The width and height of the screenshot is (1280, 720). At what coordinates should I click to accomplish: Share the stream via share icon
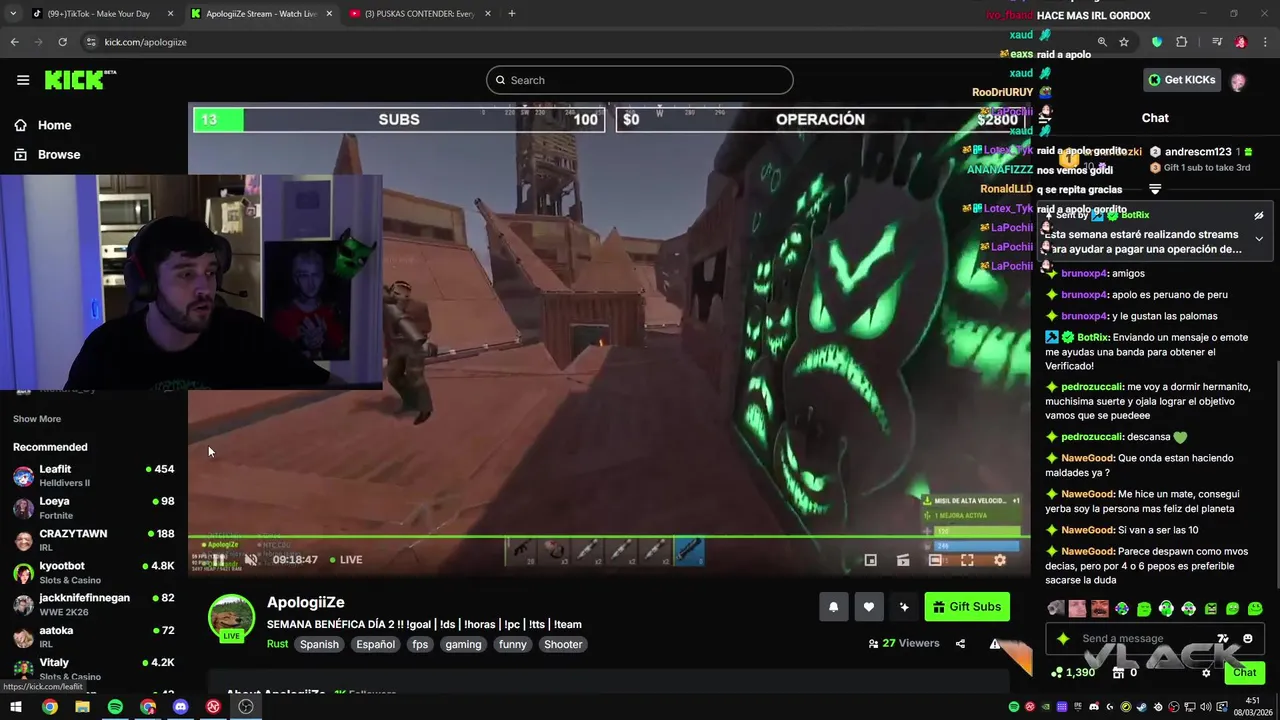coord(960,644)
